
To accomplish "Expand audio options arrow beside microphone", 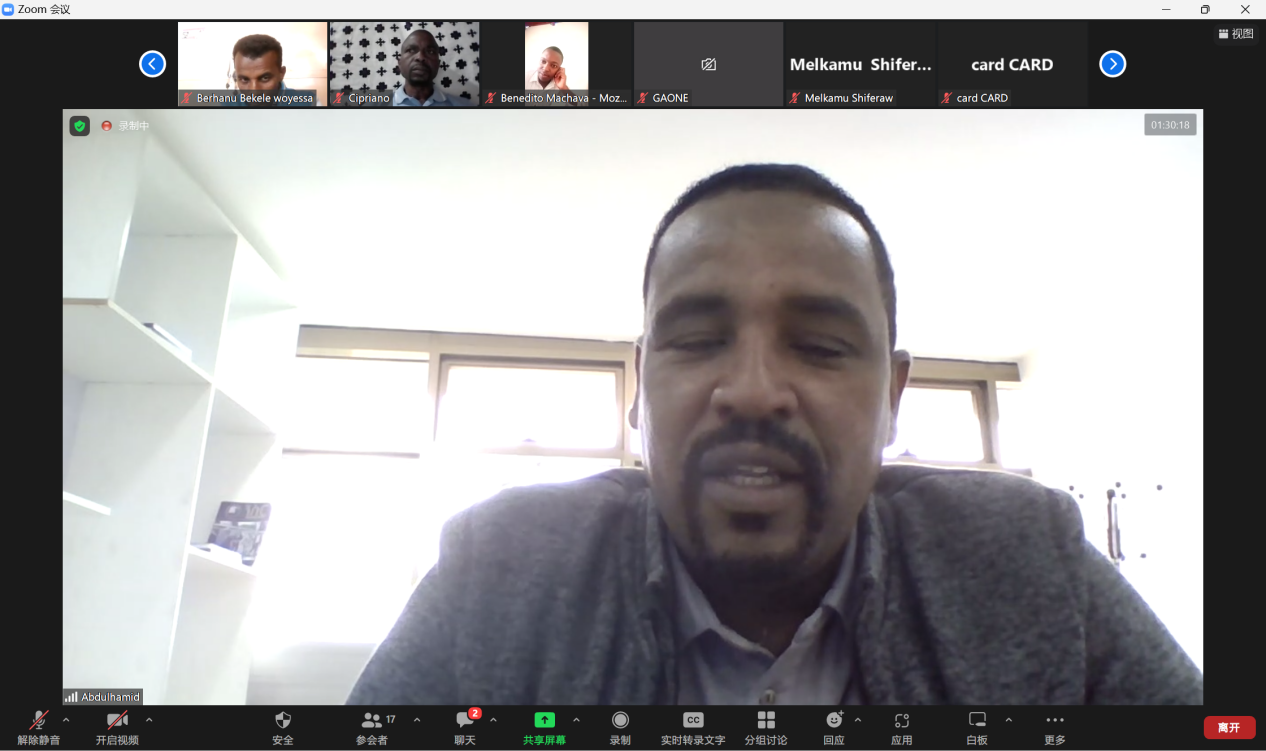I will [x=66, y=720].
